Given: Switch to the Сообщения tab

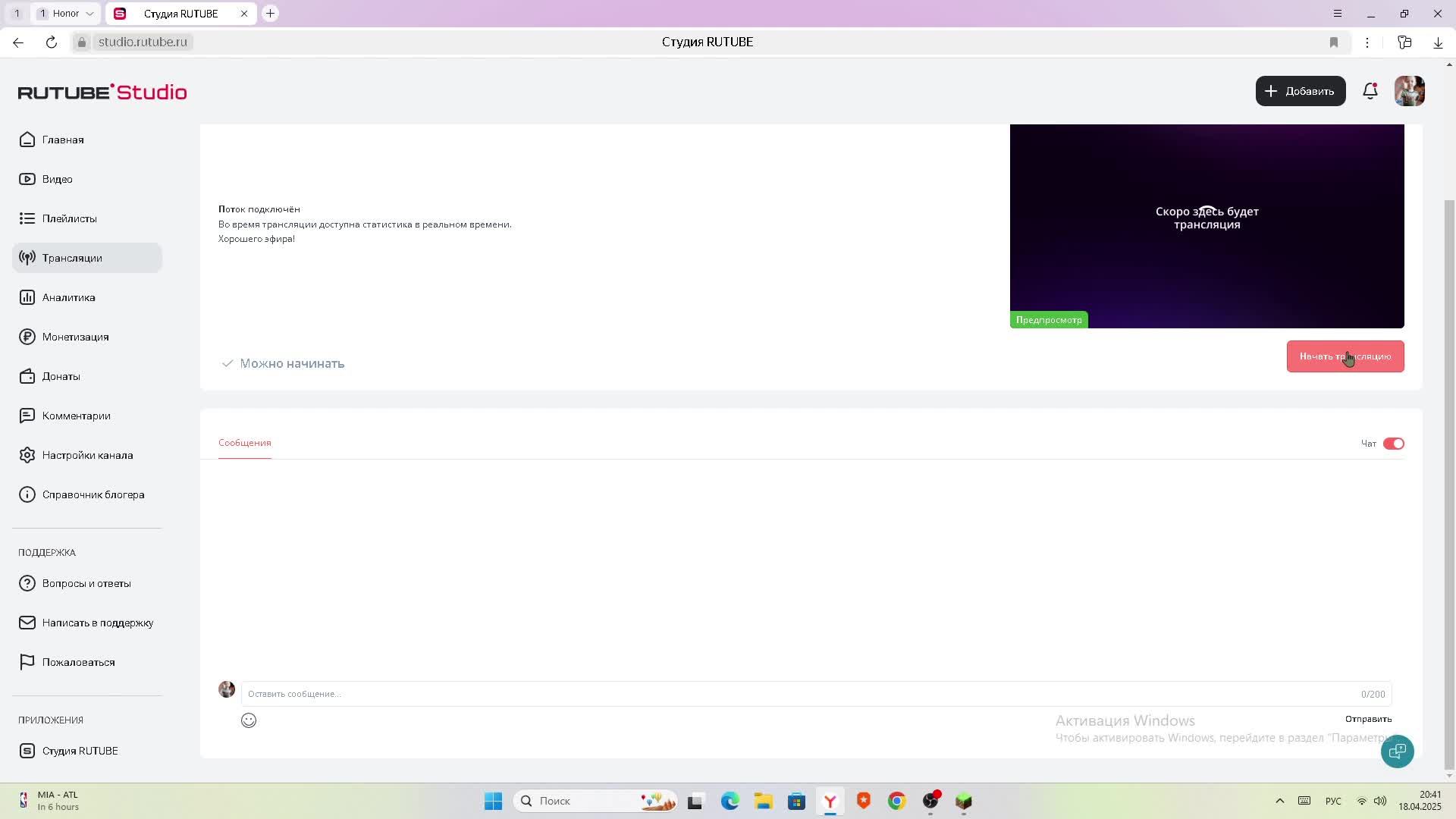Looking at the screenshot, I should [x=244, y=443].
